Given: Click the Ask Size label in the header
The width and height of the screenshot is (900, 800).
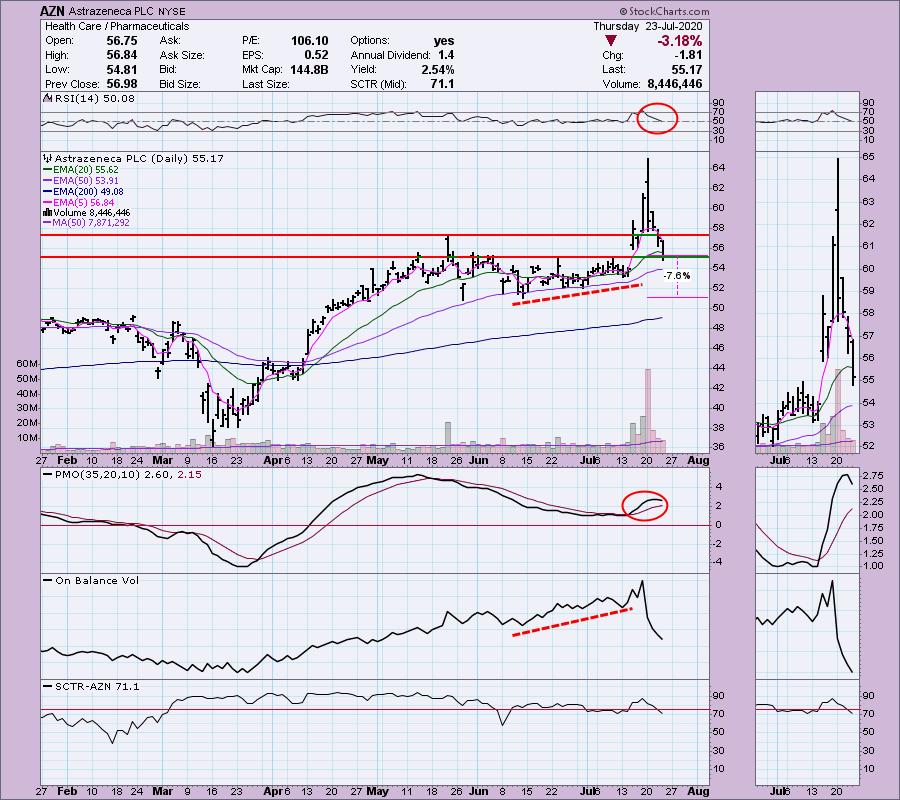Looking at the screenshot, I should click(x=182, y=55).
